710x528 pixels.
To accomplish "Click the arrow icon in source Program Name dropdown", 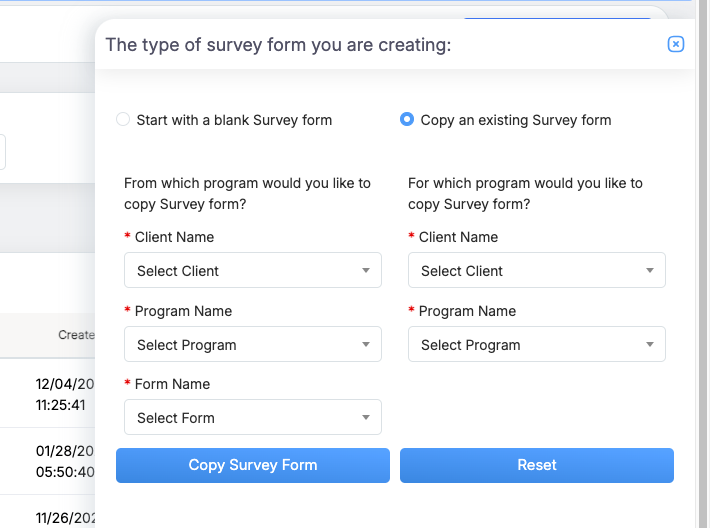I will 366,345.
